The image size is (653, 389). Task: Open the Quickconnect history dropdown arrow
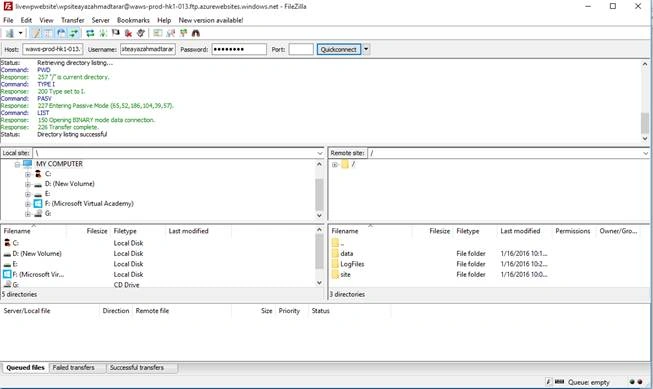(x=366, y=49)
